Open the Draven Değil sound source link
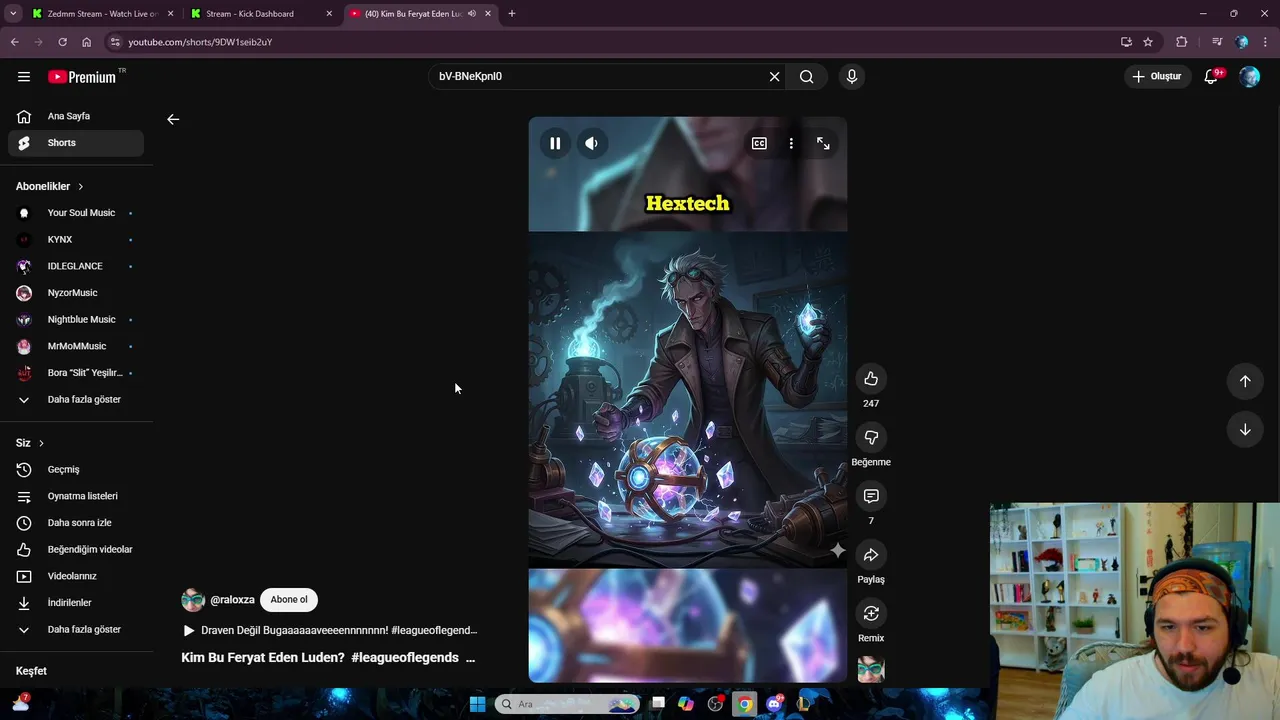 [330, 630]
